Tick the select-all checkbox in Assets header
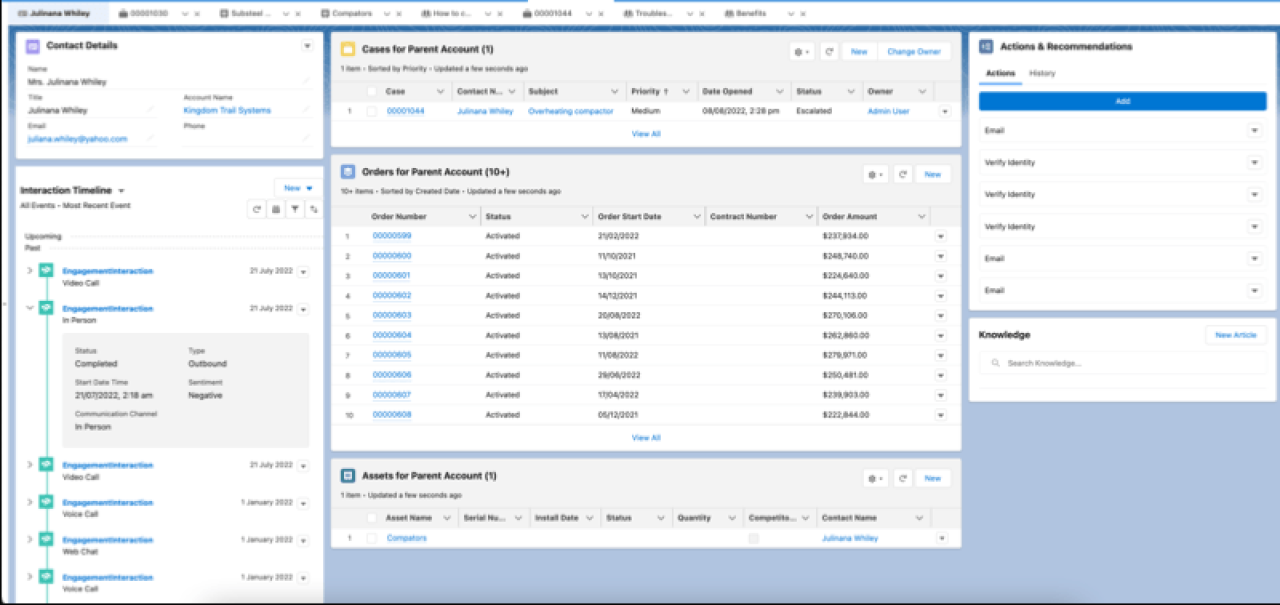 (372, 518)
